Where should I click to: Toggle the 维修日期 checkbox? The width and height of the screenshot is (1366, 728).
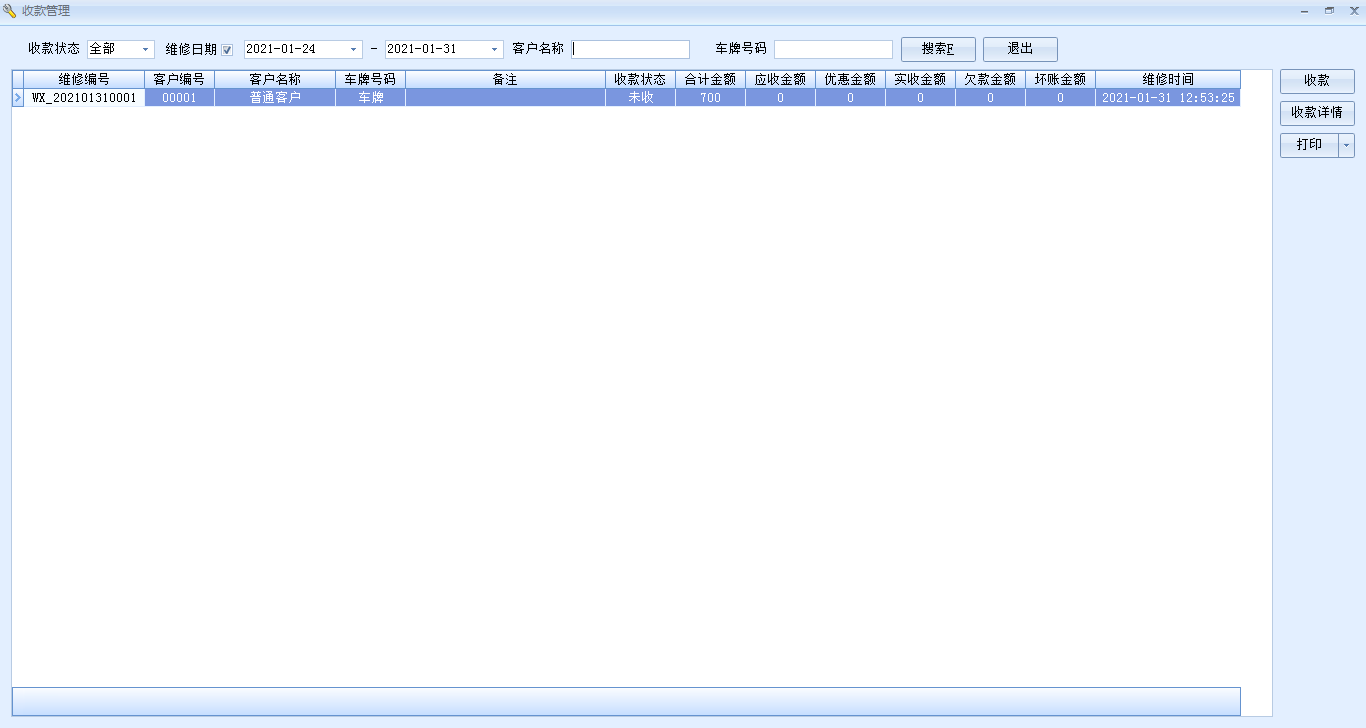pos(227,50)
